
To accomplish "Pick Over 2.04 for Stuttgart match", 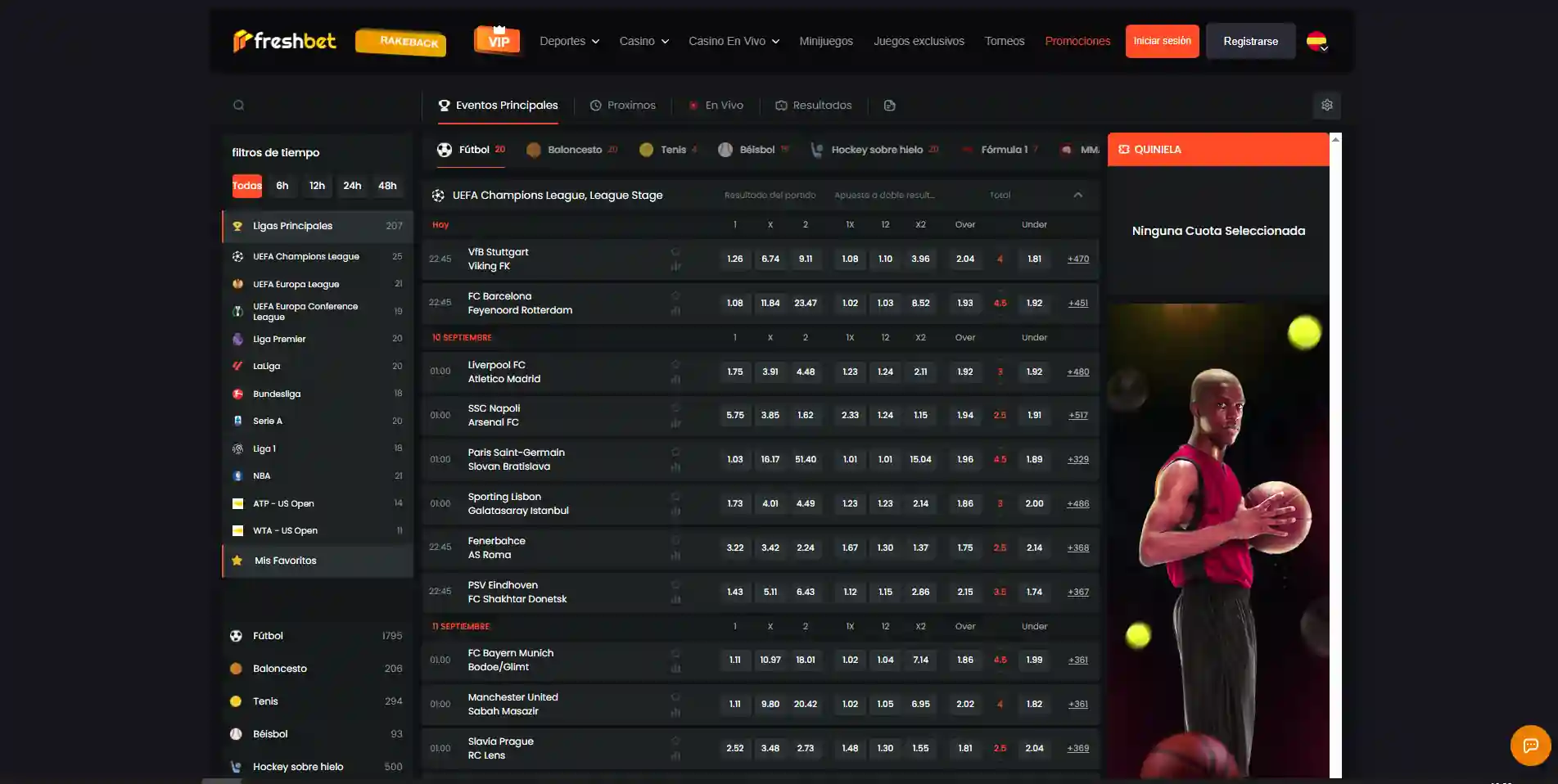I will coord(965,259).
